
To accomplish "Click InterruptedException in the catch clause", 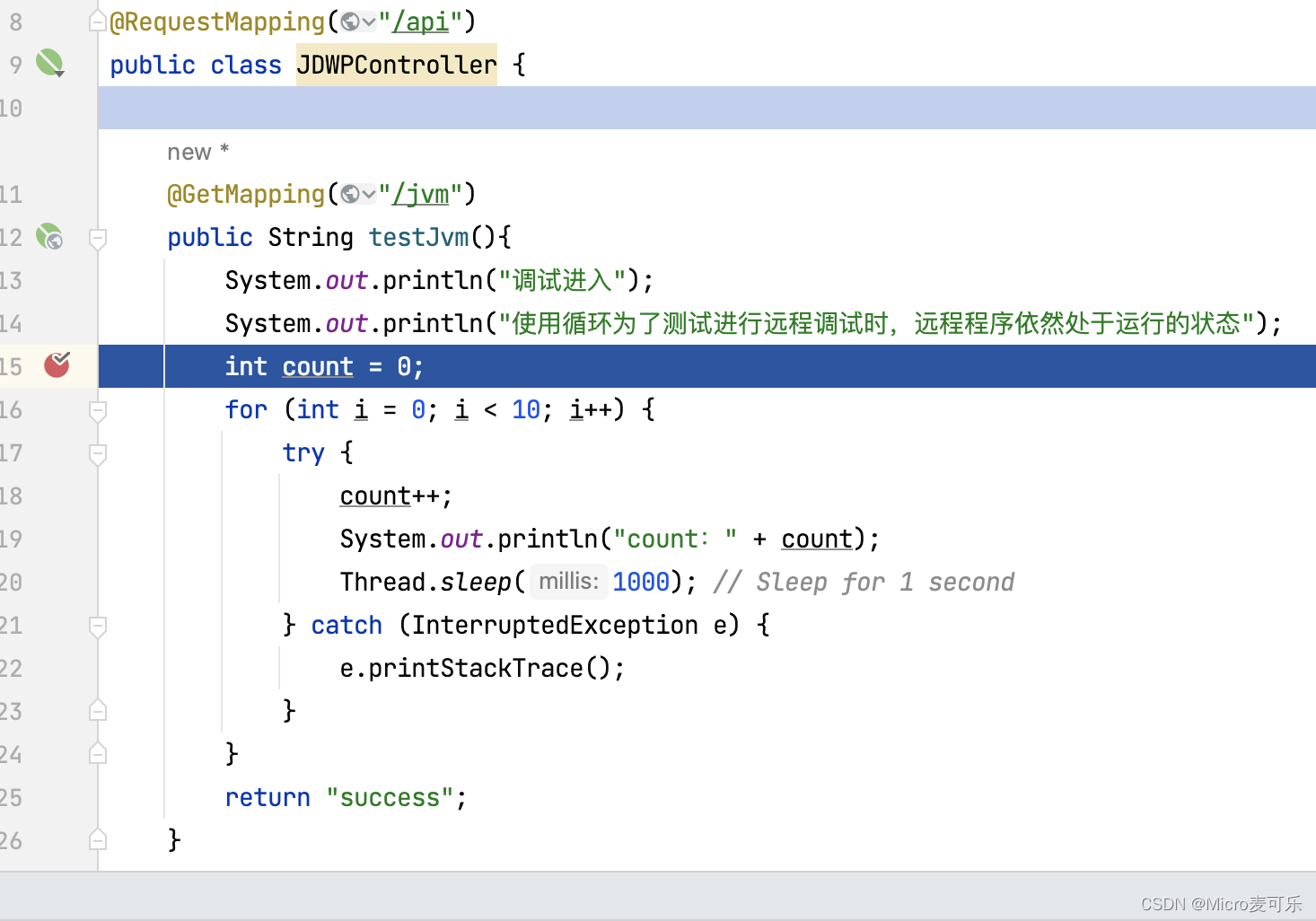I will point(555,625).
